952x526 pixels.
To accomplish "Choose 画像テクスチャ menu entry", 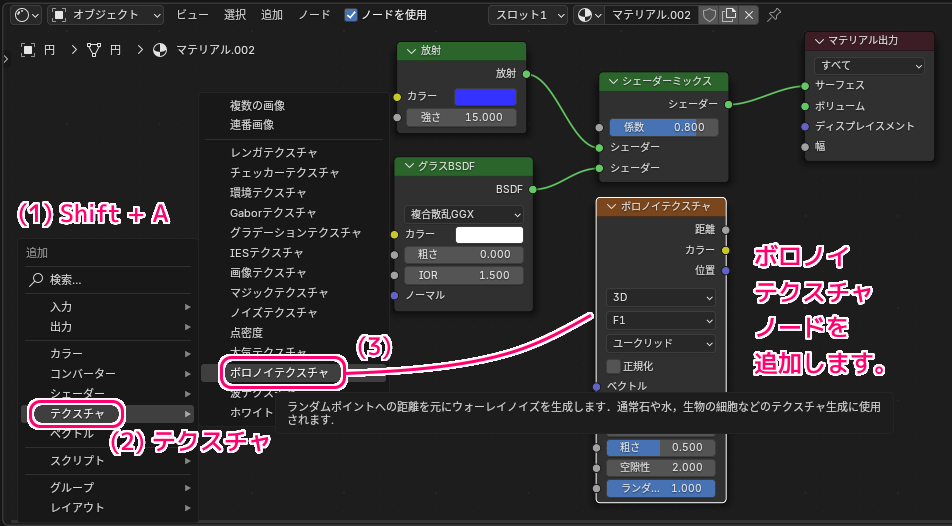I will (x=293, y=273).
